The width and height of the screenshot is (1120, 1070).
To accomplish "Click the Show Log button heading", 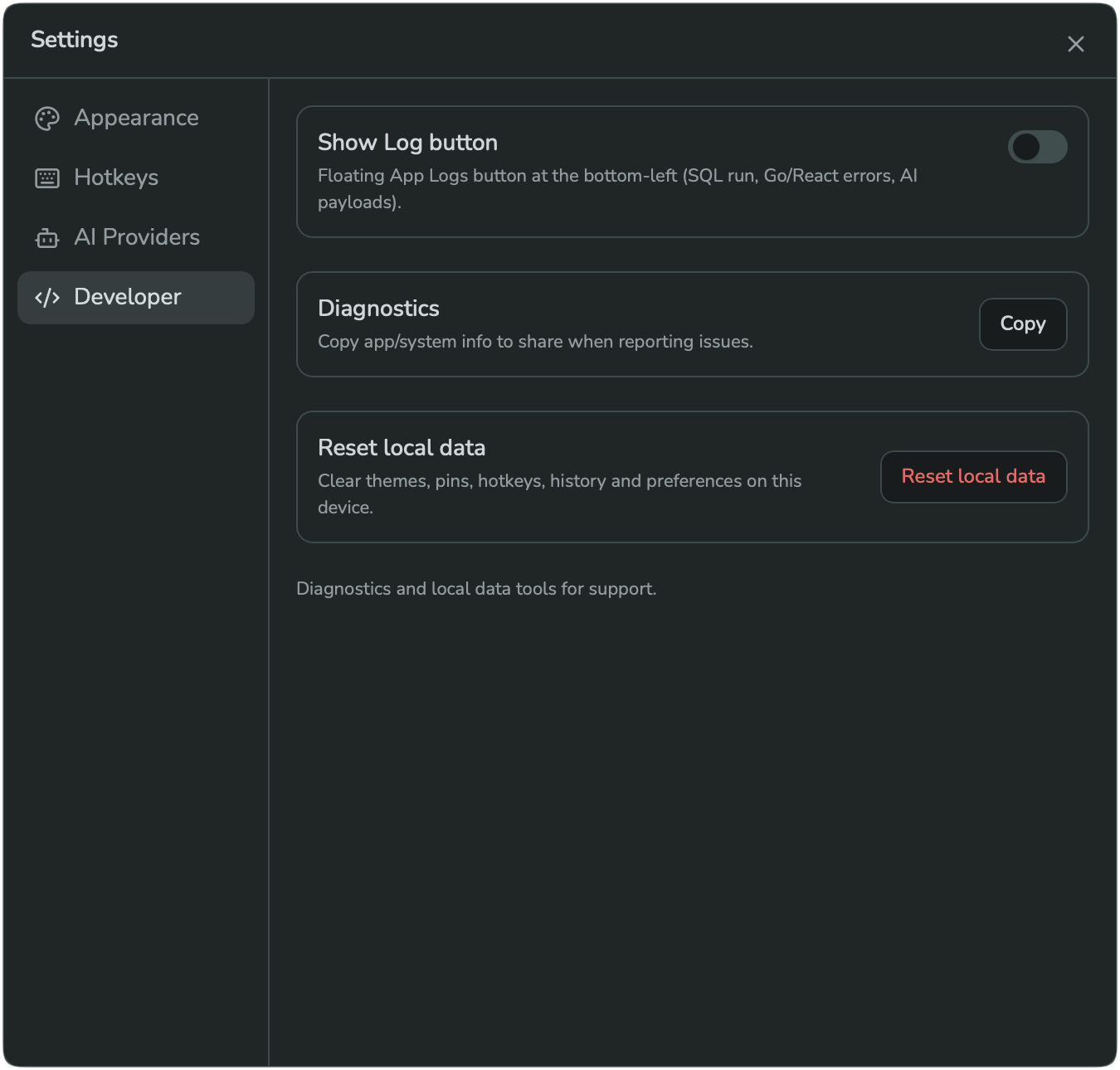I will click(x=407, y=143).
